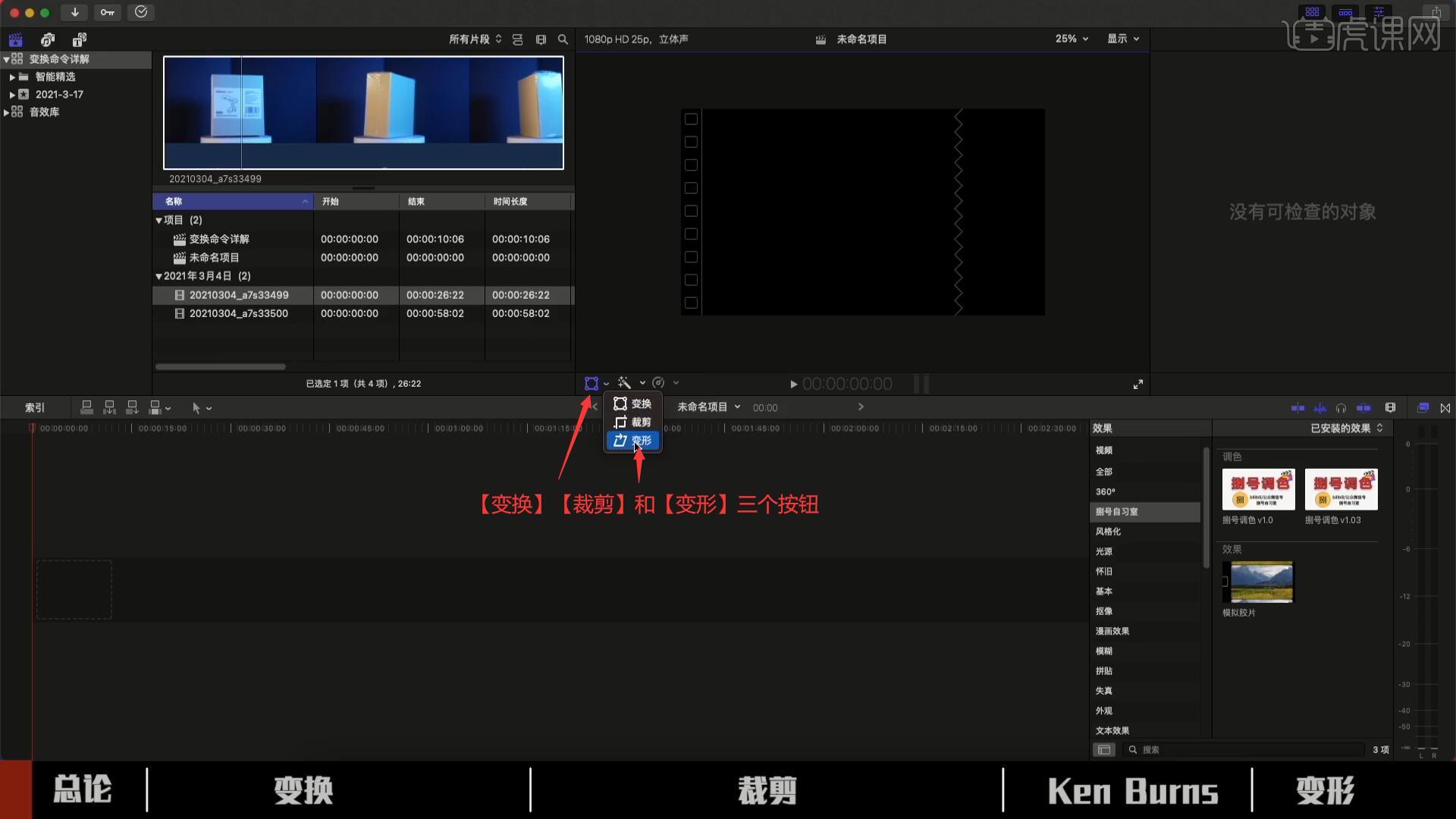Image resolution: width=1456 pixels, height=819 pixels.
Task: Open the 25% zoom dropdown
Action: click(x=1071, y=39)
